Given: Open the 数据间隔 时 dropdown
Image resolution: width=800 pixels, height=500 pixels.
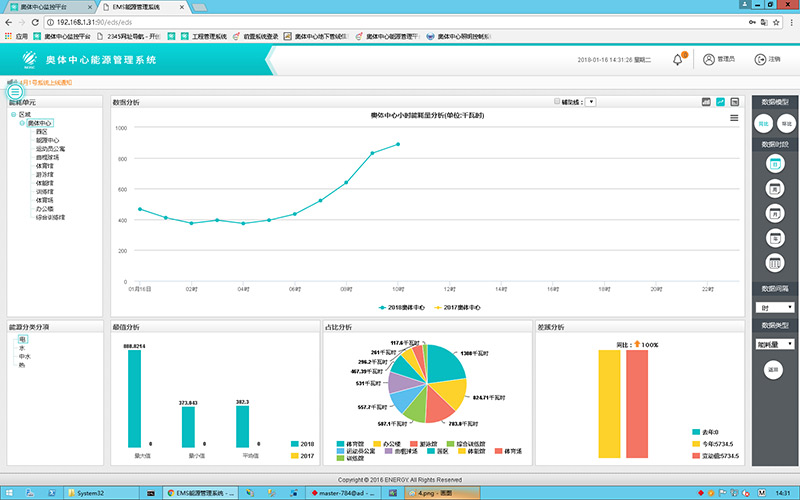Looking at the screenshot, I should pos(774,307).
